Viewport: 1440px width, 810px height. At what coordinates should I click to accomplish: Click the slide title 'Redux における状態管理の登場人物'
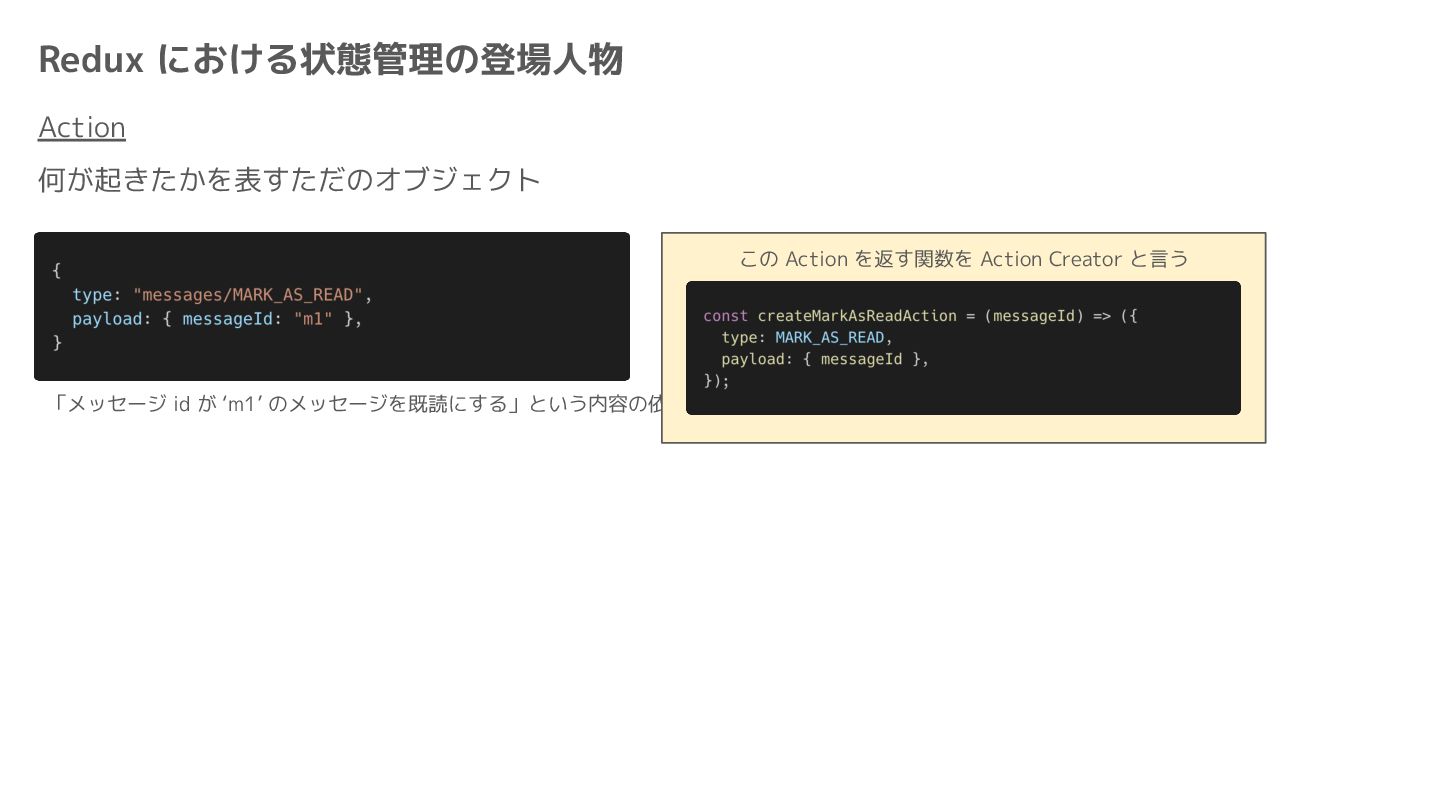tap(330, 60)
